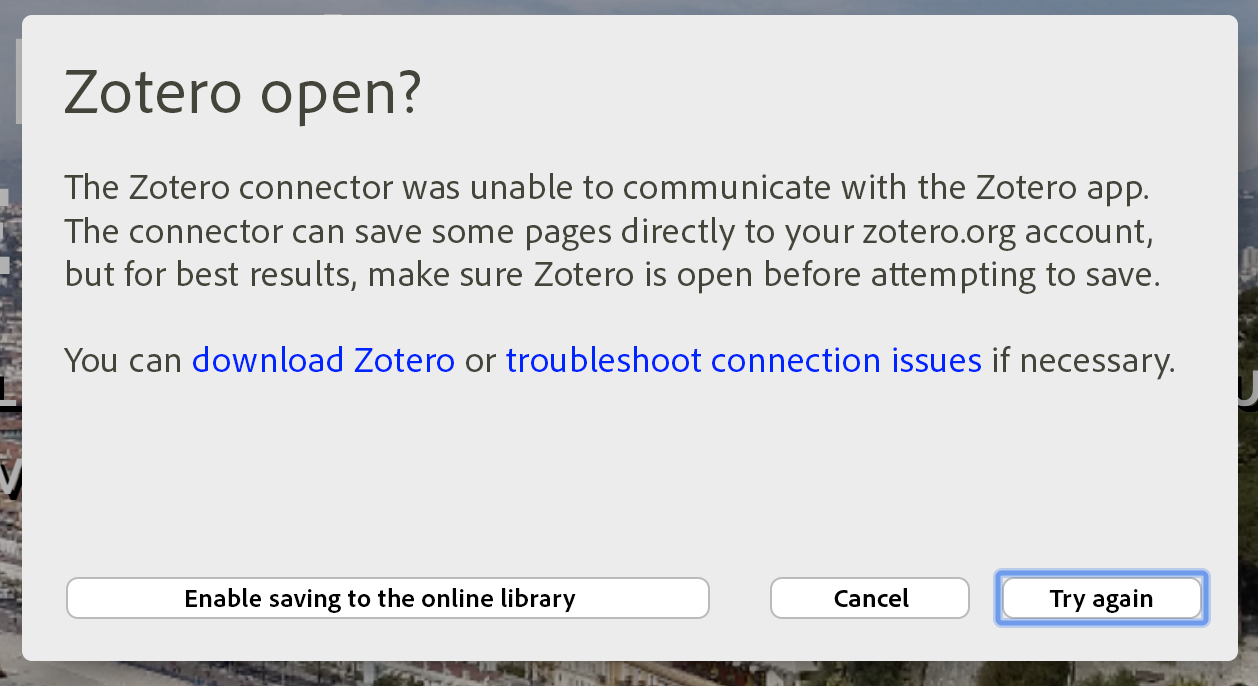Click the empty dialog area above the buttons

click(x=628, y=480)
